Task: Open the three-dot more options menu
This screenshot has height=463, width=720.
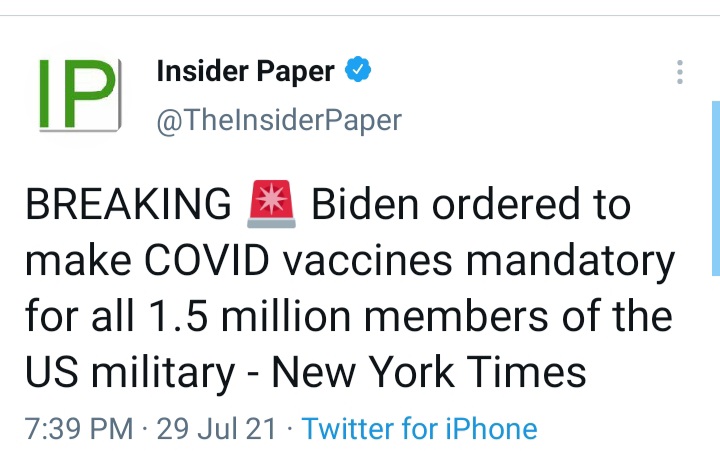Action: tap(680, 72)
